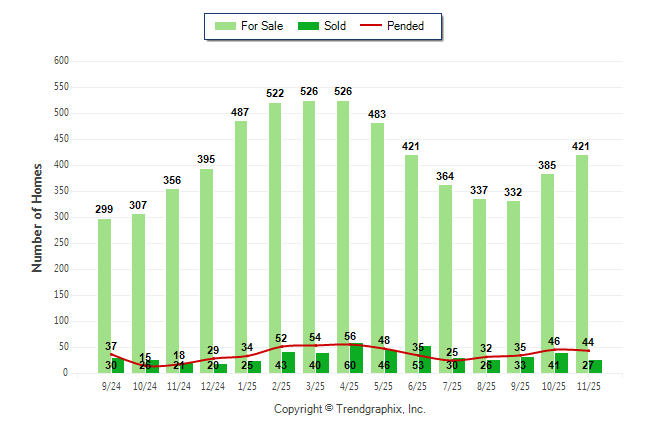This screenshot has height=434, width=646.
Task: Click the 7/25 x-axis label
Action: tap(452, 388)
